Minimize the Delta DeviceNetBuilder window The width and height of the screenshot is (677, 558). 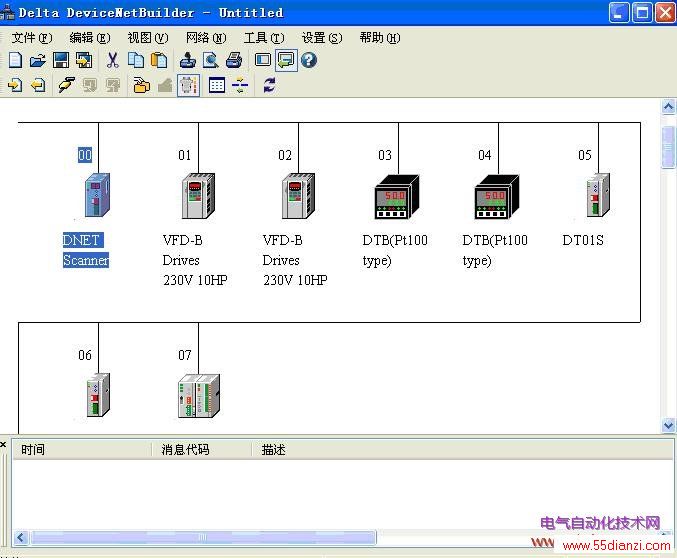[619, 13]
